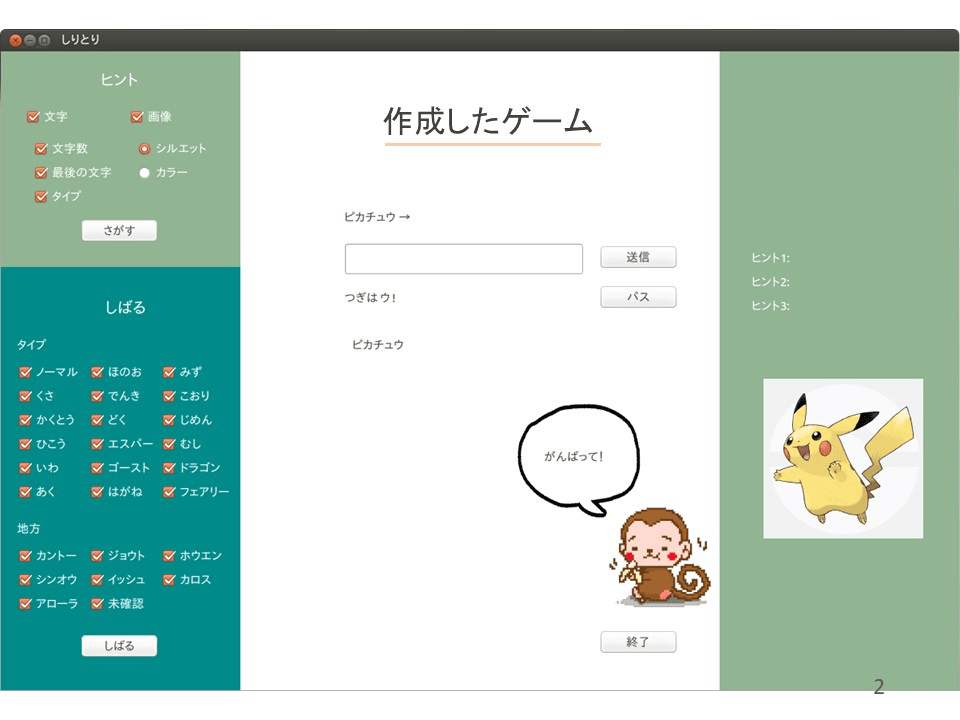Click the ヒント2: label
The width and height of the screenshot is (960, 720).
coord(770,282)
